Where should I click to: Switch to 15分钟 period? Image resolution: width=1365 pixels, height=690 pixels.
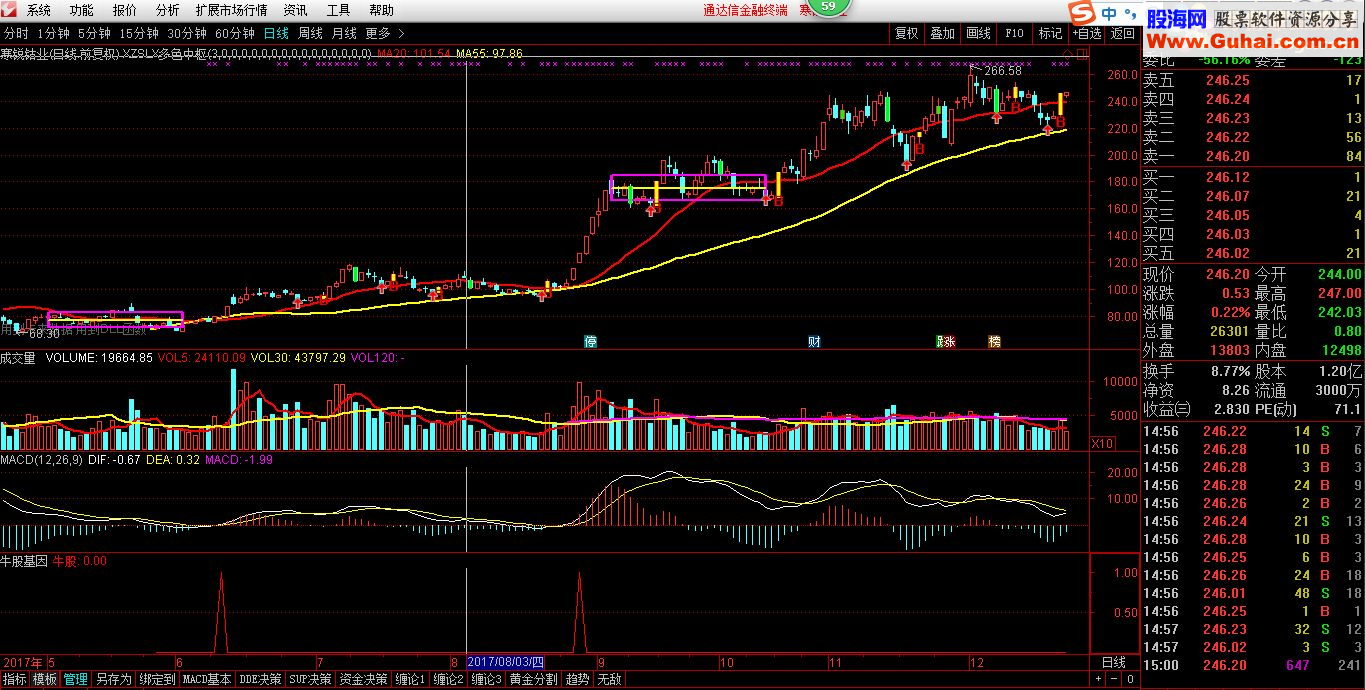point(139,33)
